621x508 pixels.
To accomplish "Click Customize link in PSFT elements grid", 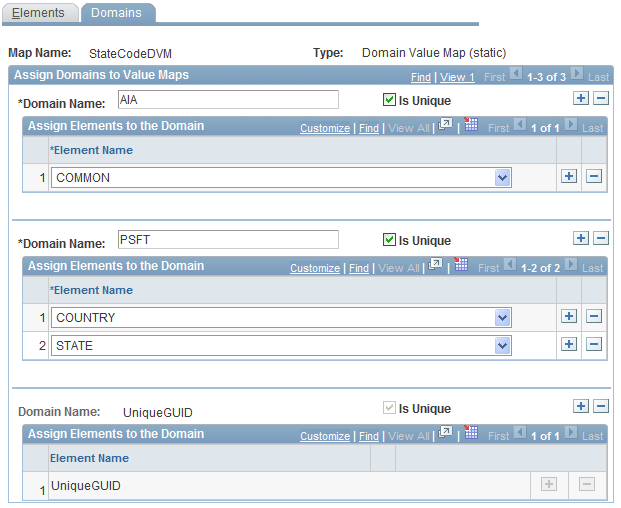I will click(x=315, y=268).
